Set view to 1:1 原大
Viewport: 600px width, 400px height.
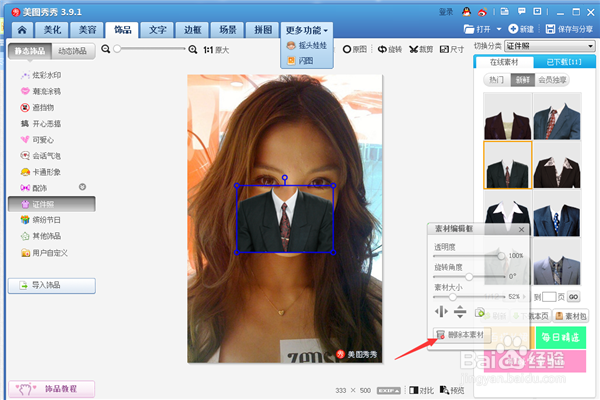[216, 50]
